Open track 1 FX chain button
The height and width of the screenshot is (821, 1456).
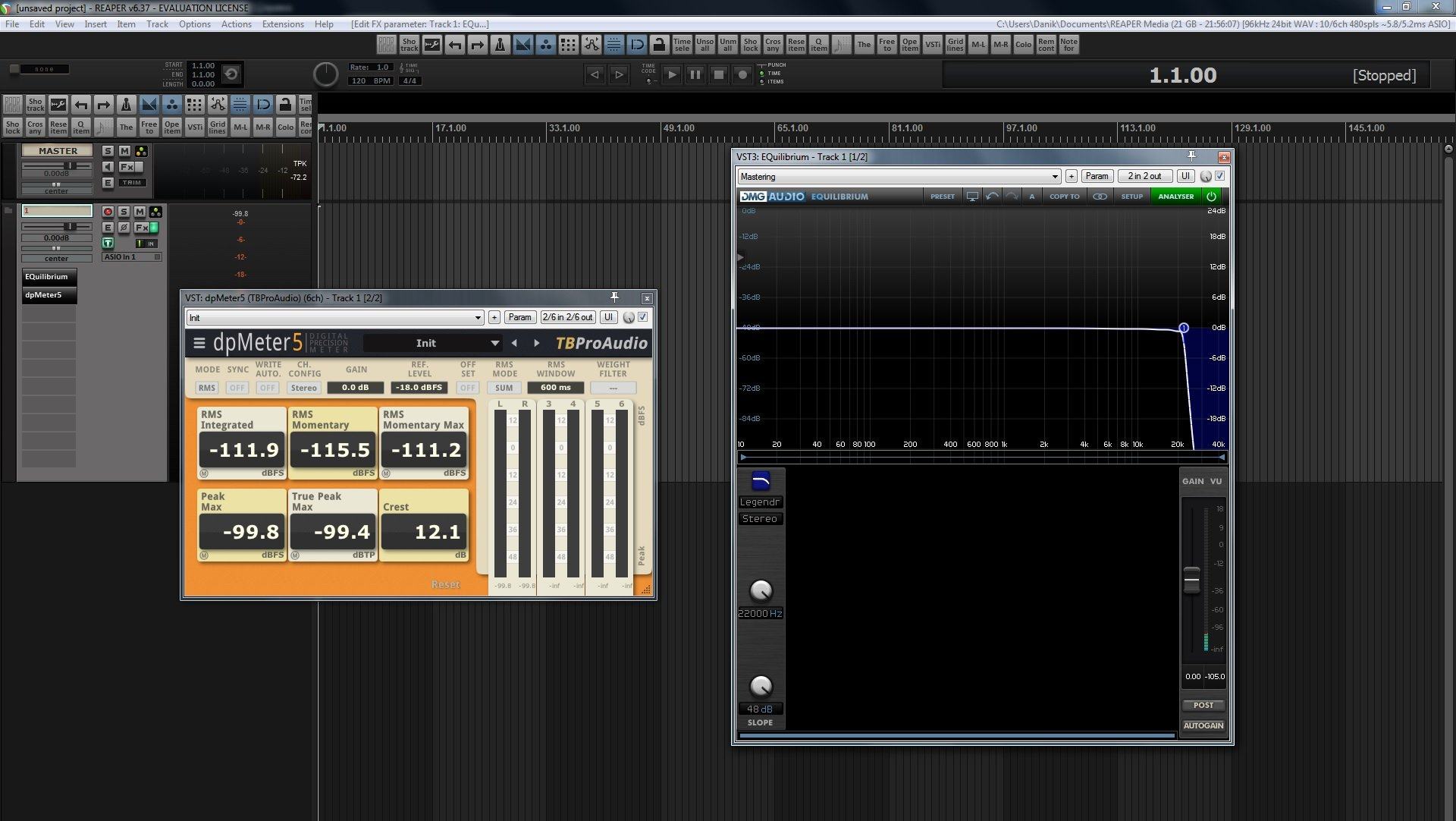[x=141, y=228]
